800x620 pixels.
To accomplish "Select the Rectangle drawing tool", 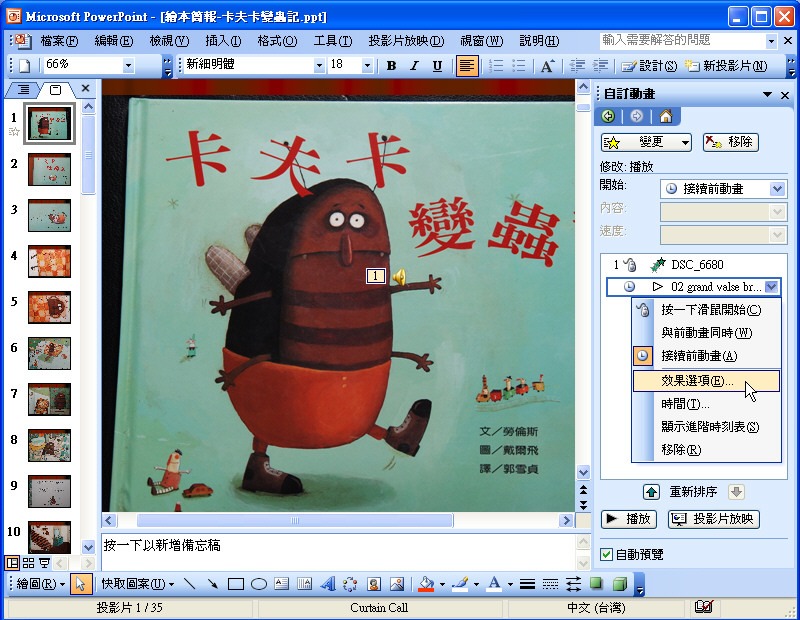I will pyautogui.click(x=236, y=584).
